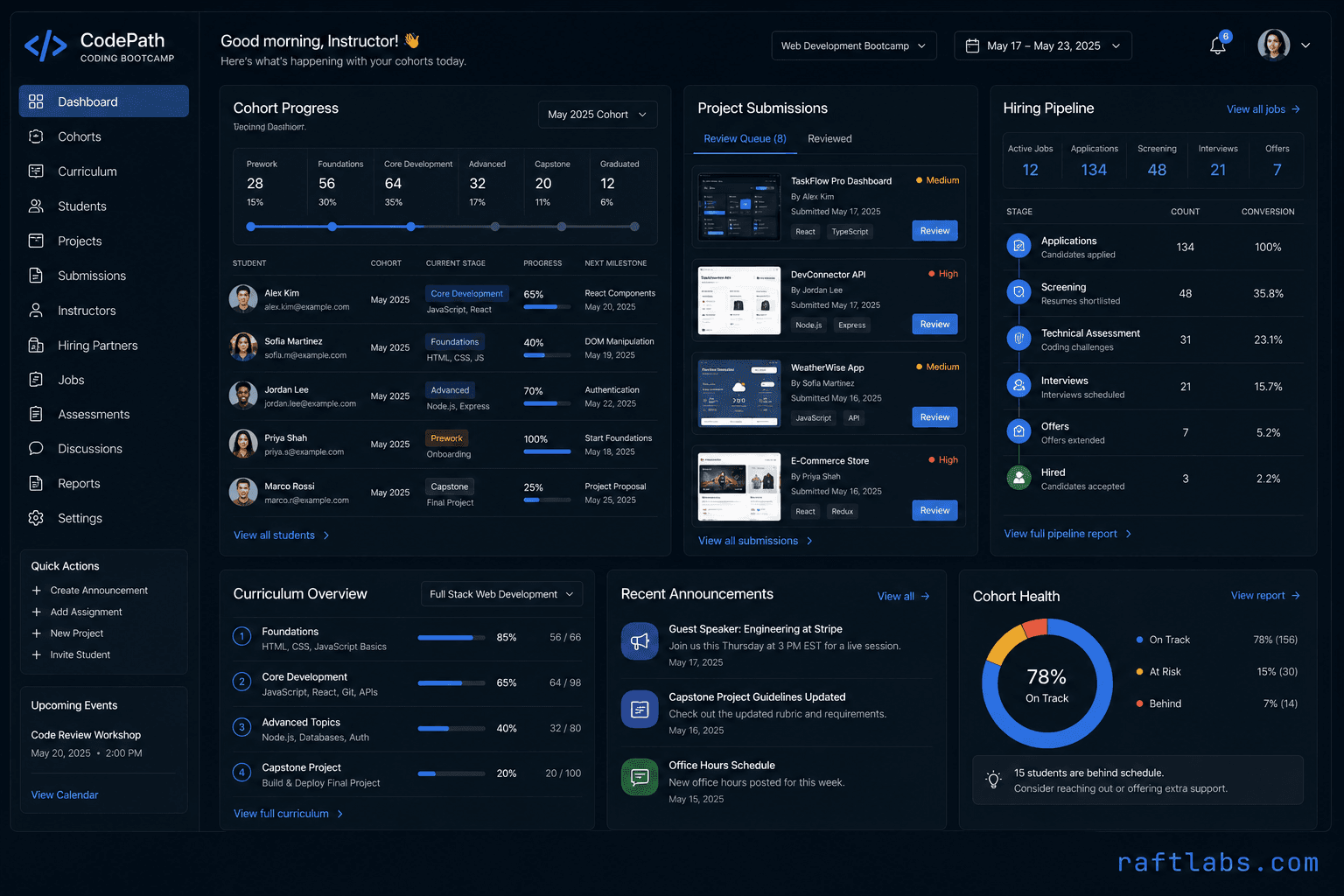Image resolution: width=1344 pixels, height=896 pixels.
Task: Click the Capstone Guidelines announcement icon
Action: [640, 710]
